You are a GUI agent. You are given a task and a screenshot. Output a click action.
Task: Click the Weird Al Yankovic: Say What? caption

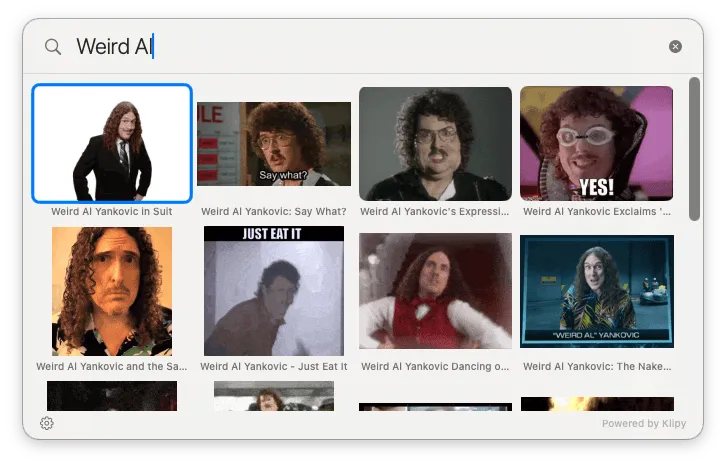(x=274, y=212)
